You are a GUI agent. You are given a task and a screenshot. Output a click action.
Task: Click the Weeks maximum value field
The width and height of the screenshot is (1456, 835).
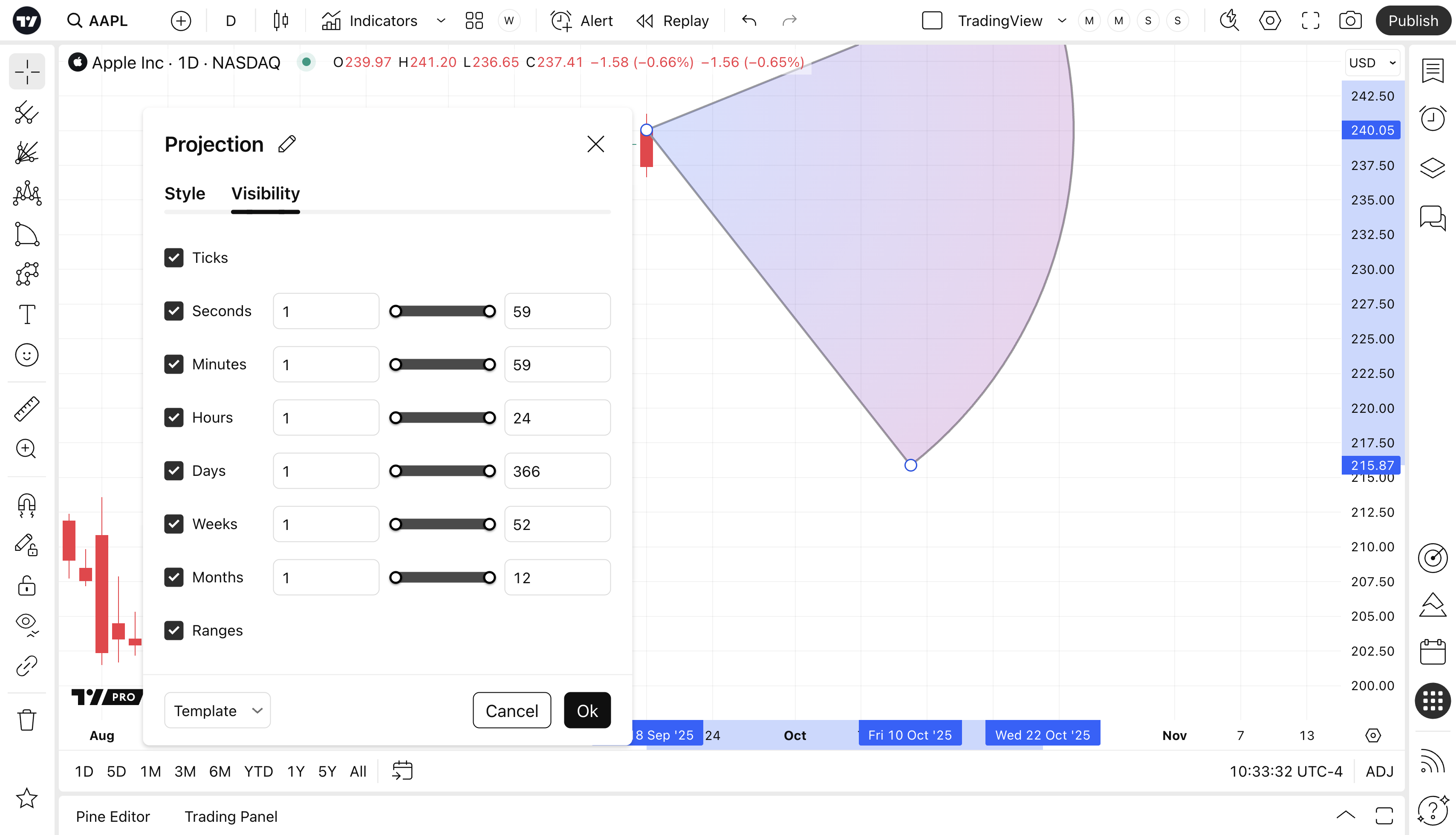557,524
